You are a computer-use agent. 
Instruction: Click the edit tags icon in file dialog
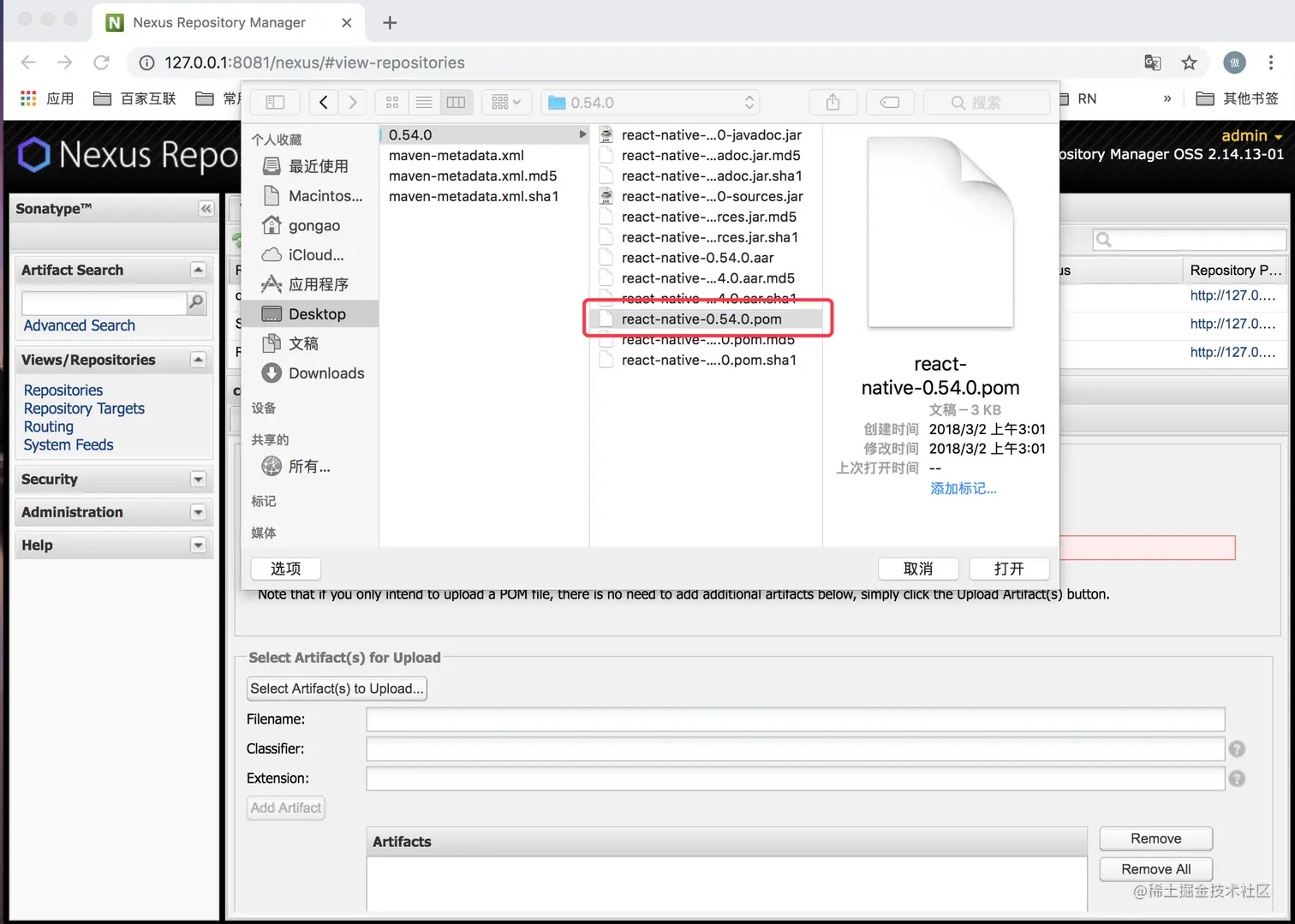coord(889,102)
